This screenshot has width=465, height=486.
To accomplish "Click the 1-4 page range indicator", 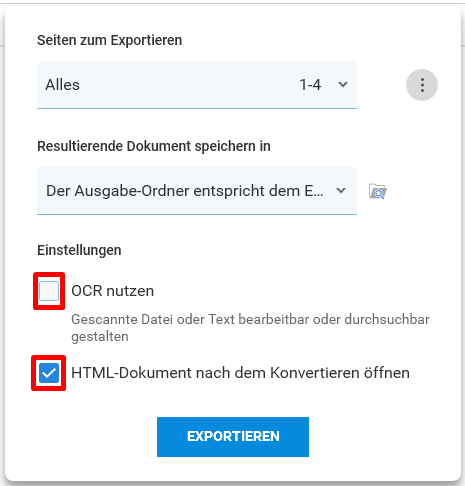I will pos(310,85).
